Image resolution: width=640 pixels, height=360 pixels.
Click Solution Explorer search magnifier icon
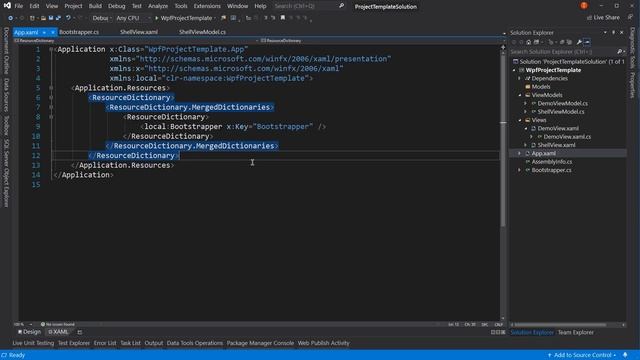(620, 51)
